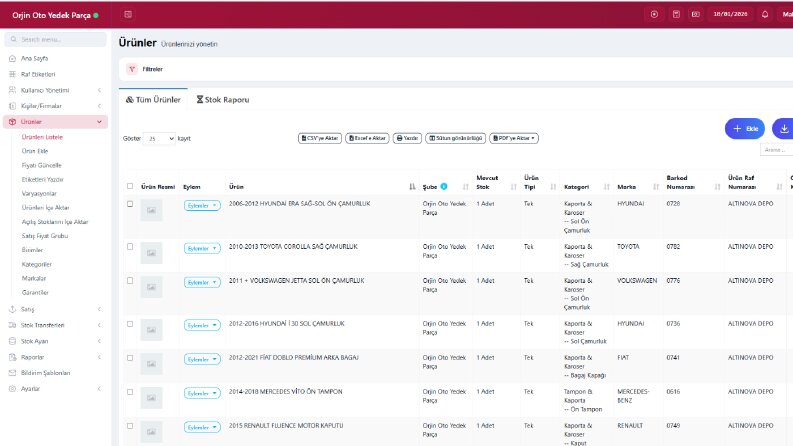Sort by Marka column sort icon

[x=656, y=187]
